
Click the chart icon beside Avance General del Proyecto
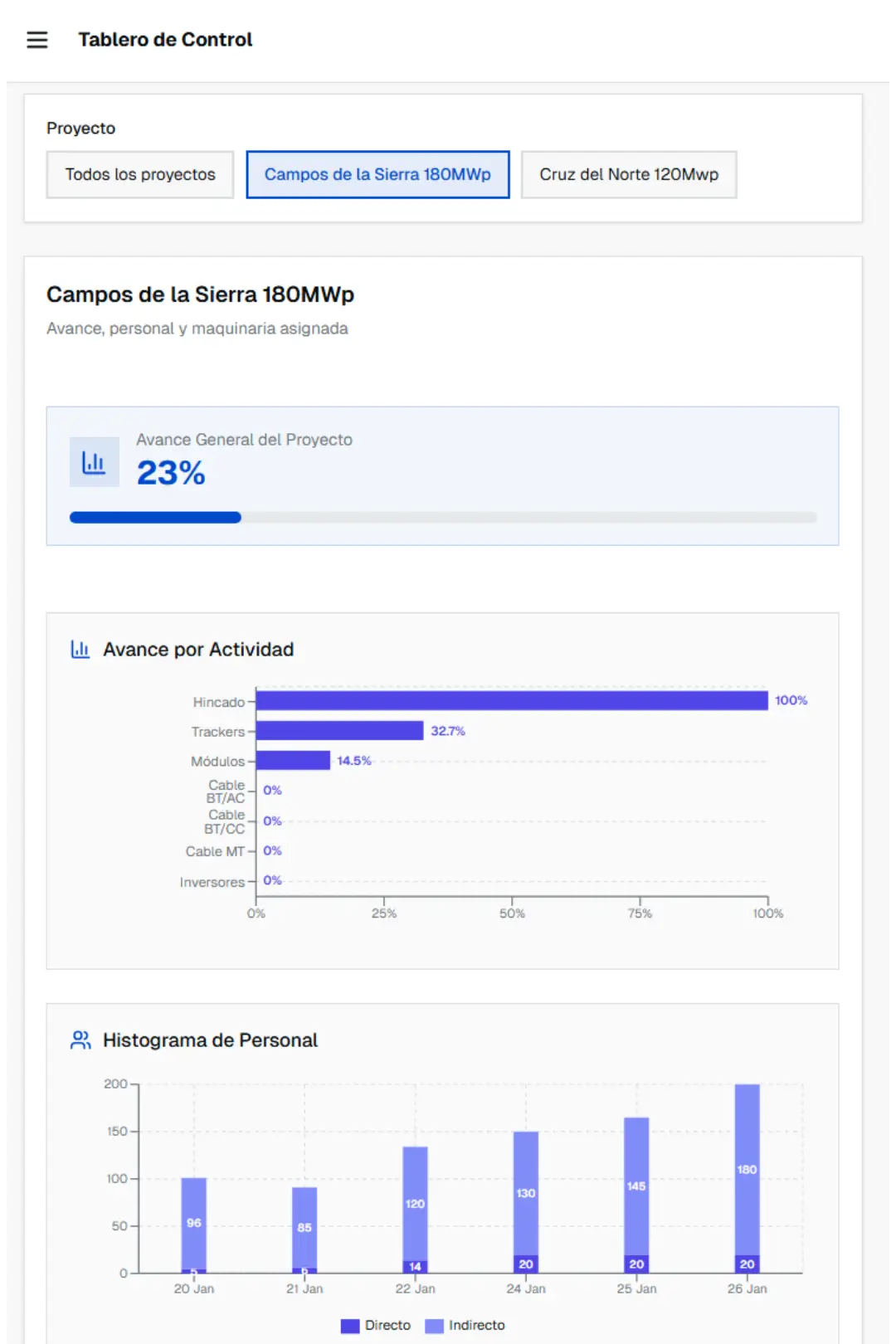[x=94, y=461]
